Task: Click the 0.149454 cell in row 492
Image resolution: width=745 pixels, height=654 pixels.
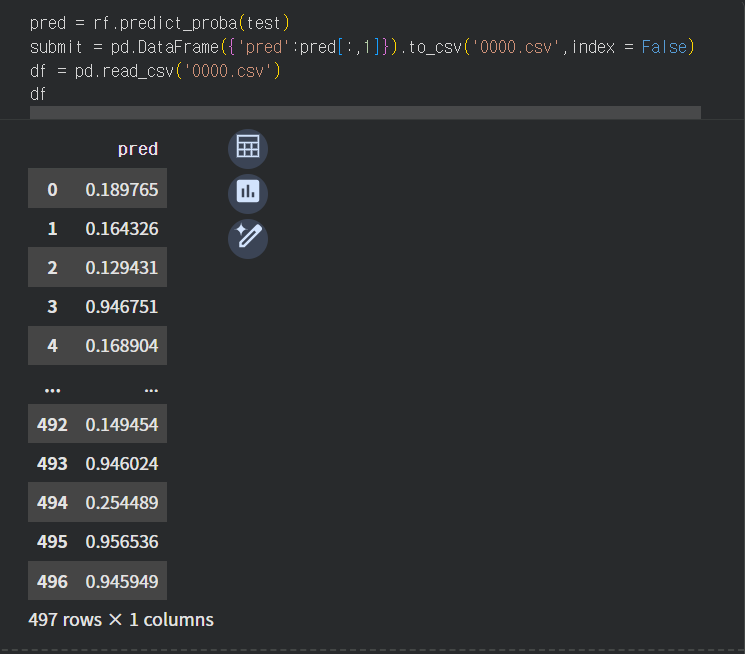Action: click(121, 425)
